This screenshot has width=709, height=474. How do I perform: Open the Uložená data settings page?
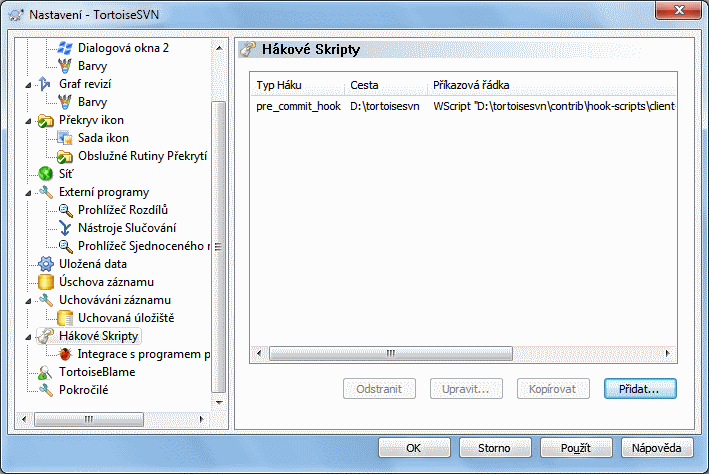(93, 264)
